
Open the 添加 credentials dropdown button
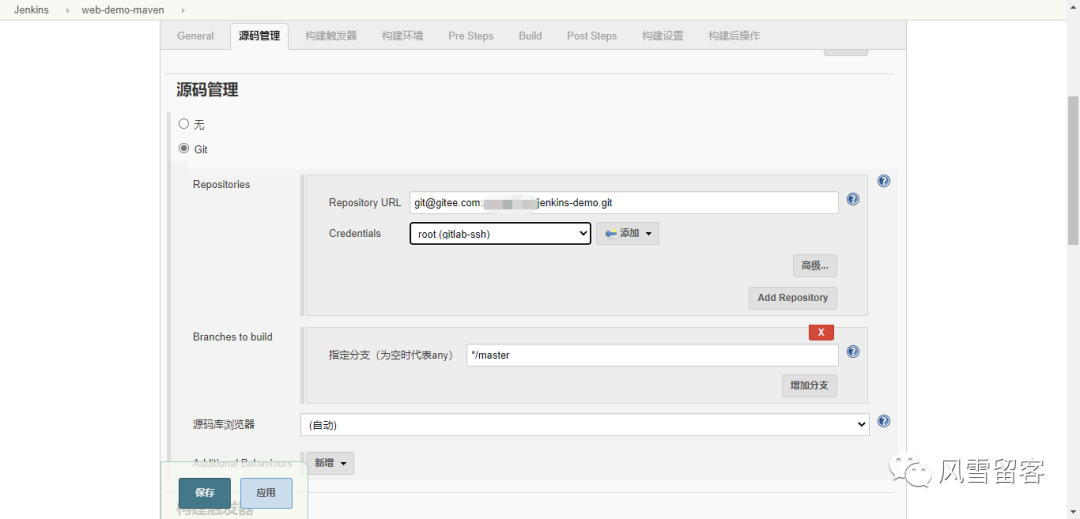(627, 233)
